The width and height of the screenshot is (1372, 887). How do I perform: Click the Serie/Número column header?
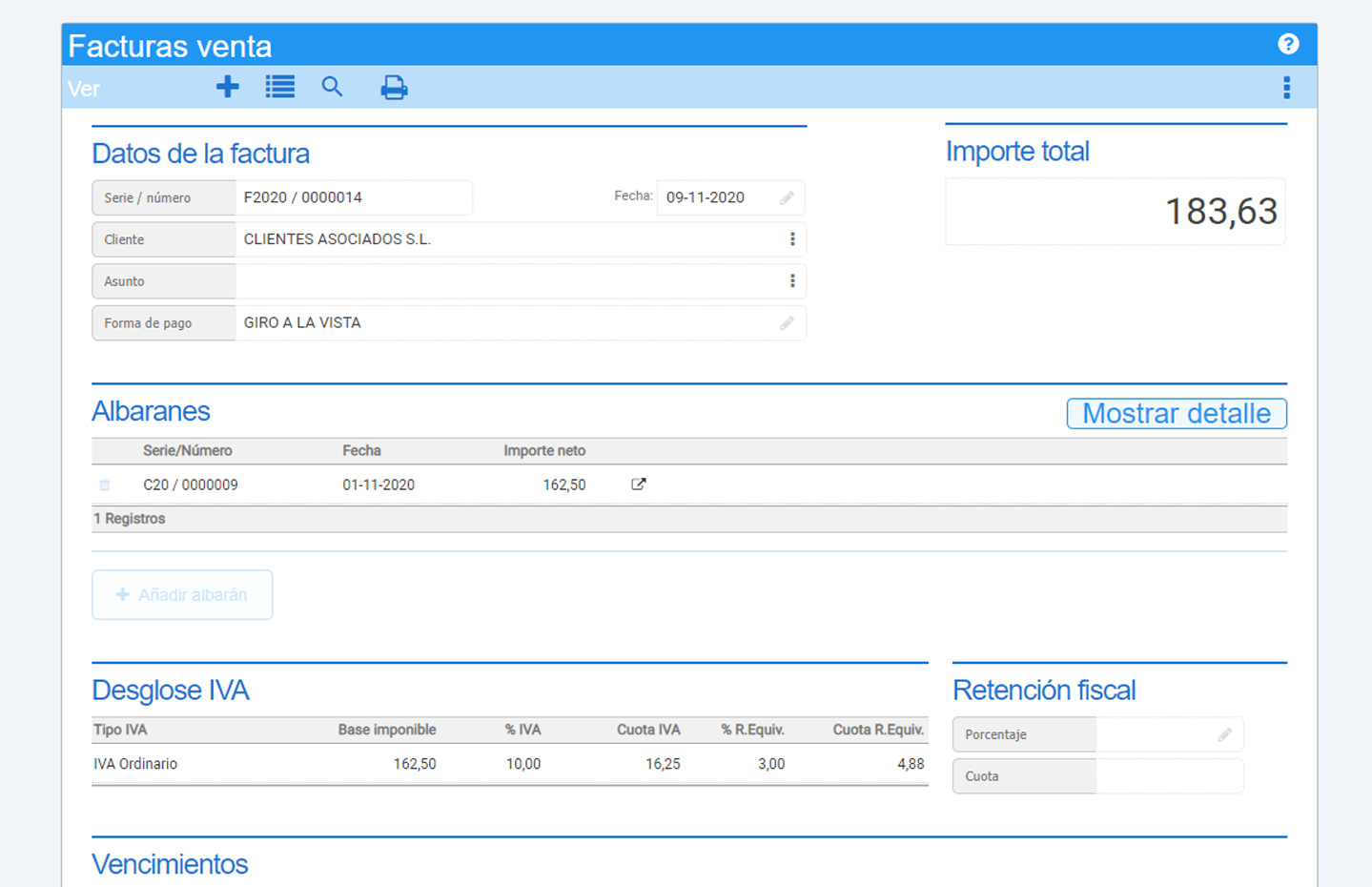pyautogui.click(x=187, y=451)
